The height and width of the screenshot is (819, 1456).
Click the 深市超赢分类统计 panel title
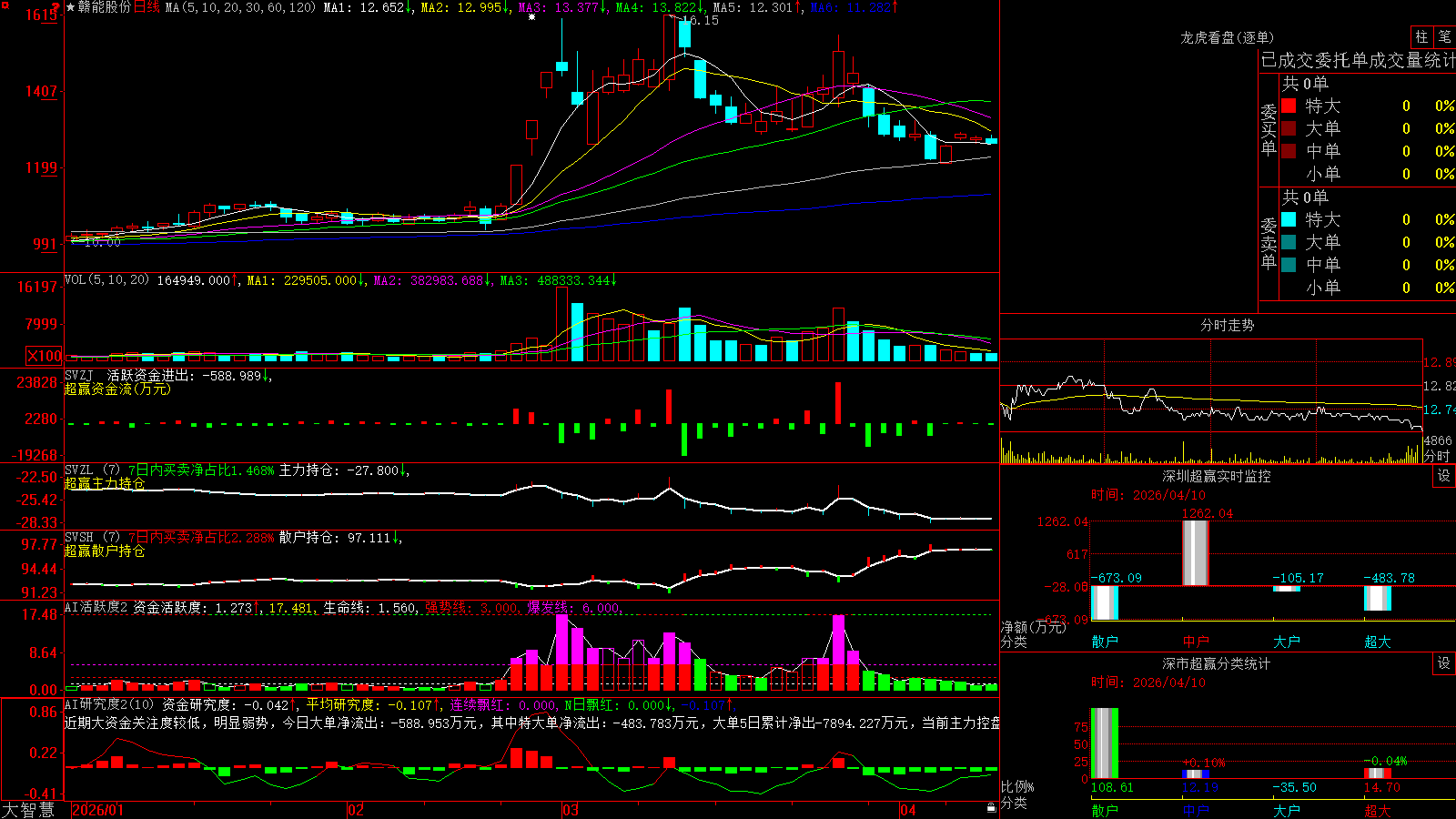pos(1216,663)
